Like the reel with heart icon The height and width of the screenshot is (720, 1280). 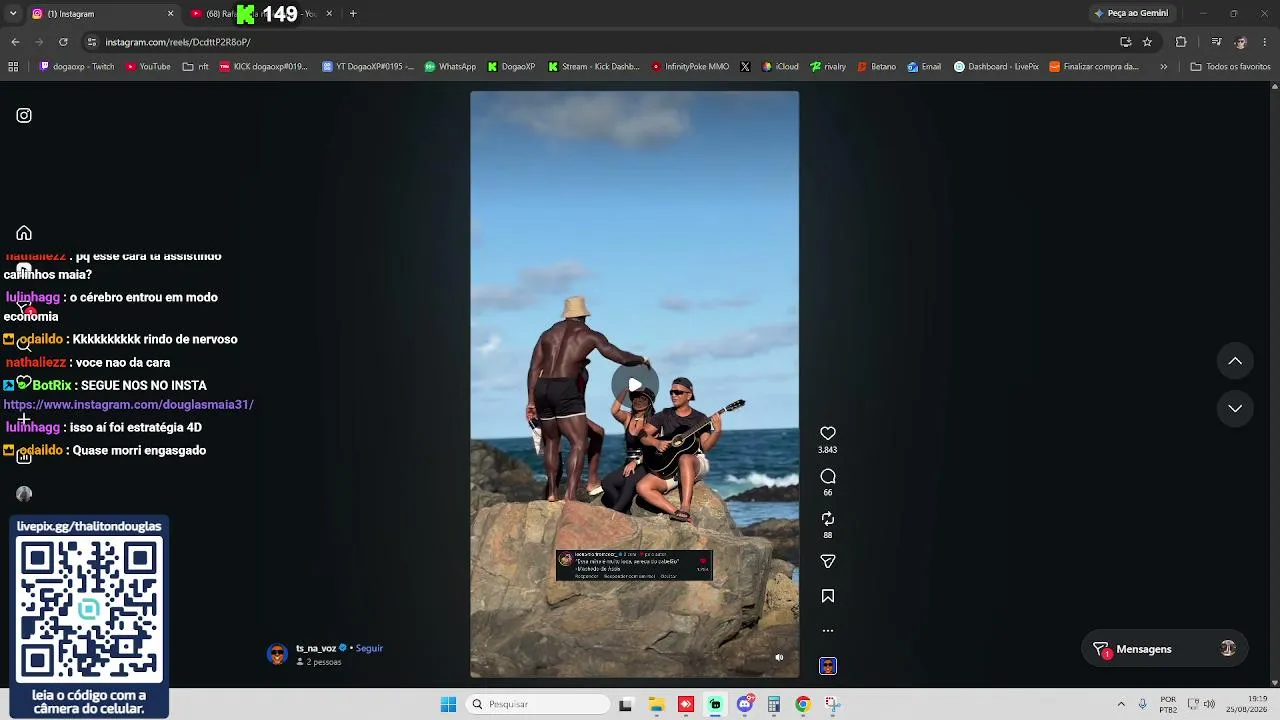pos(828,433)
